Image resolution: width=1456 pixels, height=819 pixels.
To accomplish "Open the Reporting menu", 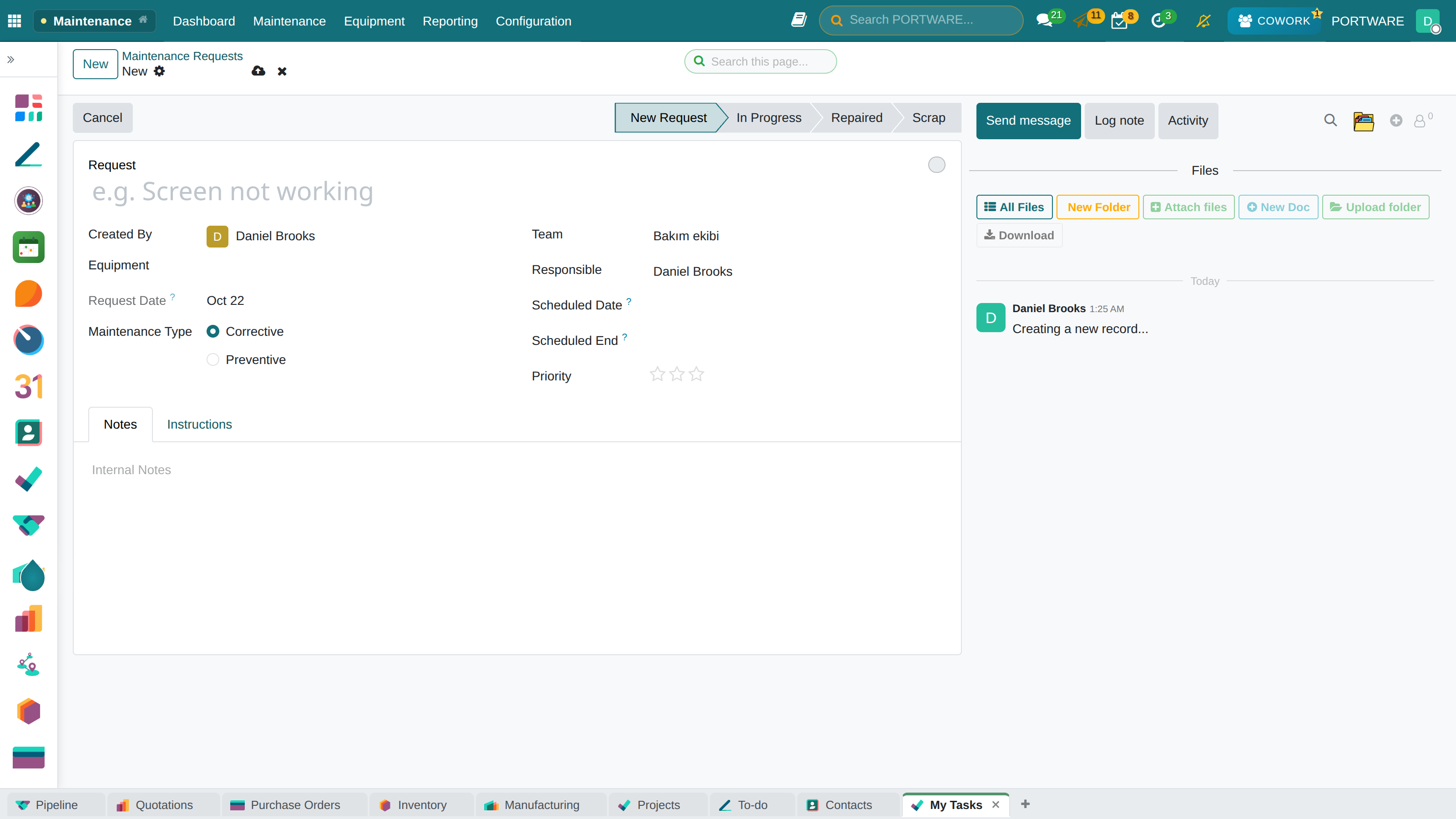I will 450,21.
